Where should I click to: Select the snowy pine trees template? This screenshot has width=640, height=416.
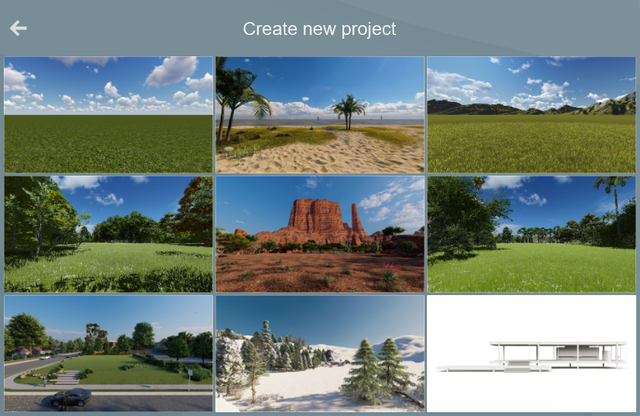pos(320,353)
